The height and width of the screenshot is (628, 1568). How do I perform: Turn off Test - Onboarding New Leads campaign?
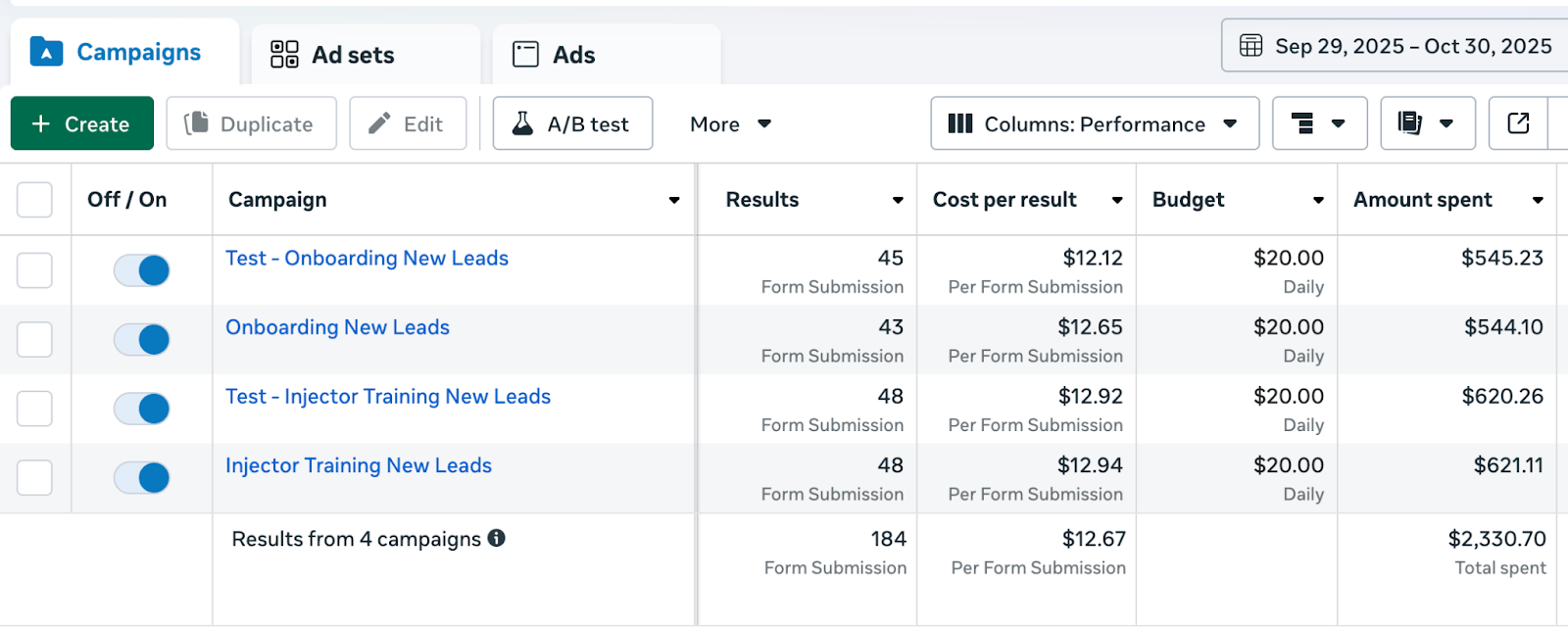coord(142,270)
